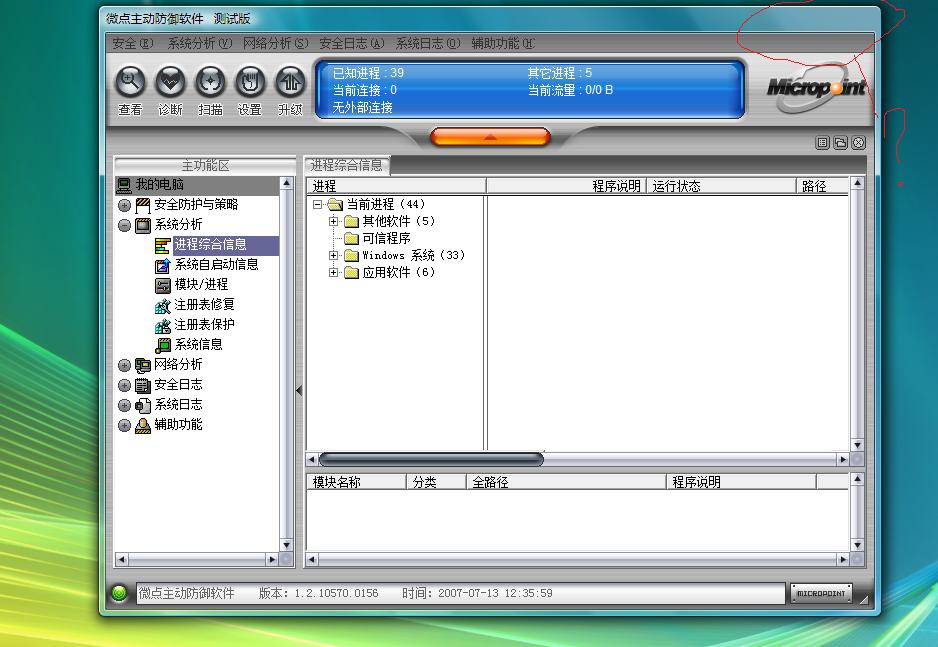Collapse the sidebar with the left arrow handle
The width and height of the screenshot is (938, 647).
coord(298,391)
